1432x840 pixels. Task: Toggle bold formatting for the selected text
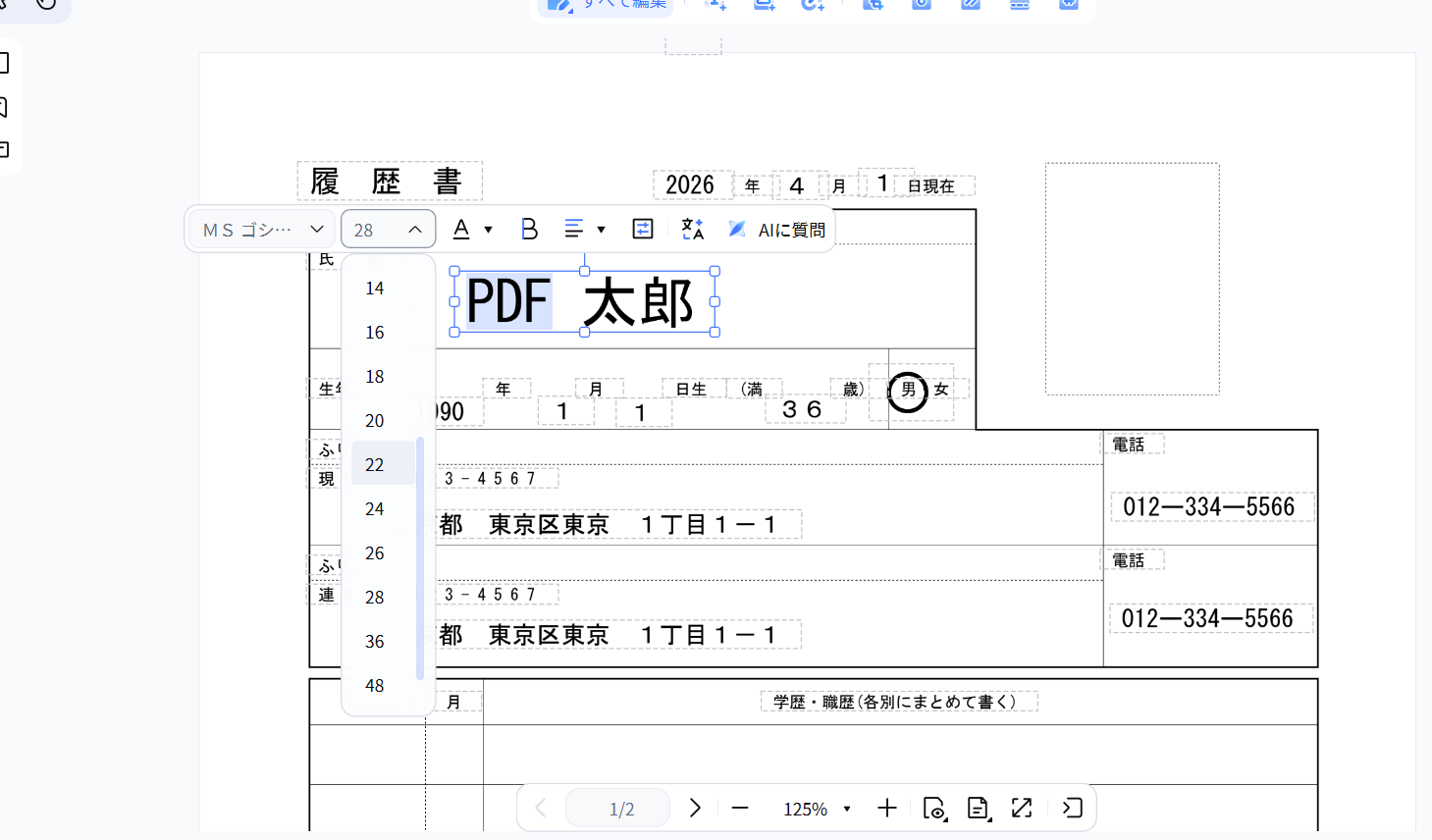pyautogui.click(x=529, y=229)
